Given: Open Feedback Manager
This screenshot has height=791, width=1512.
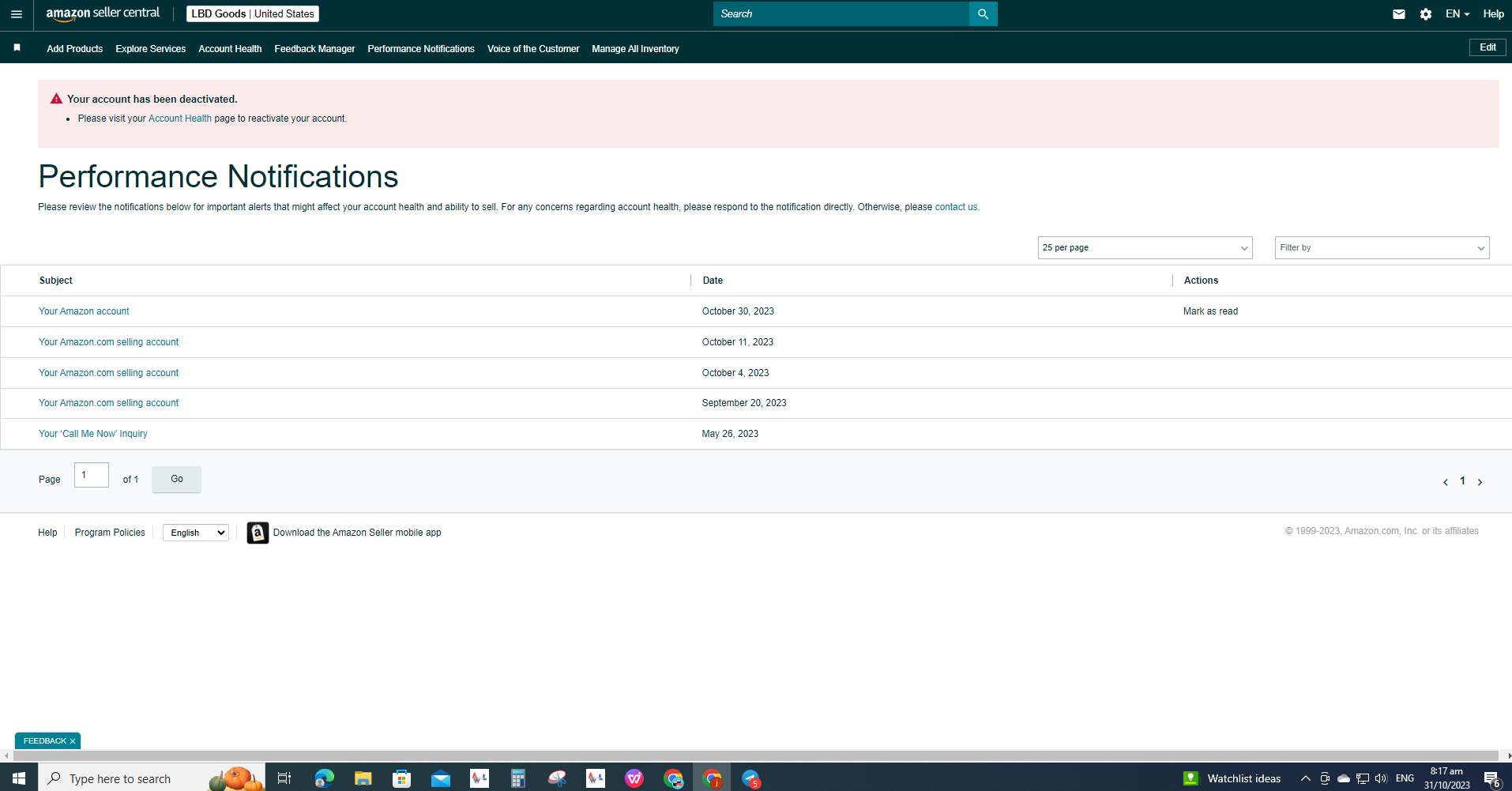Looking at the screenshot, I should [x=314, y=49].
